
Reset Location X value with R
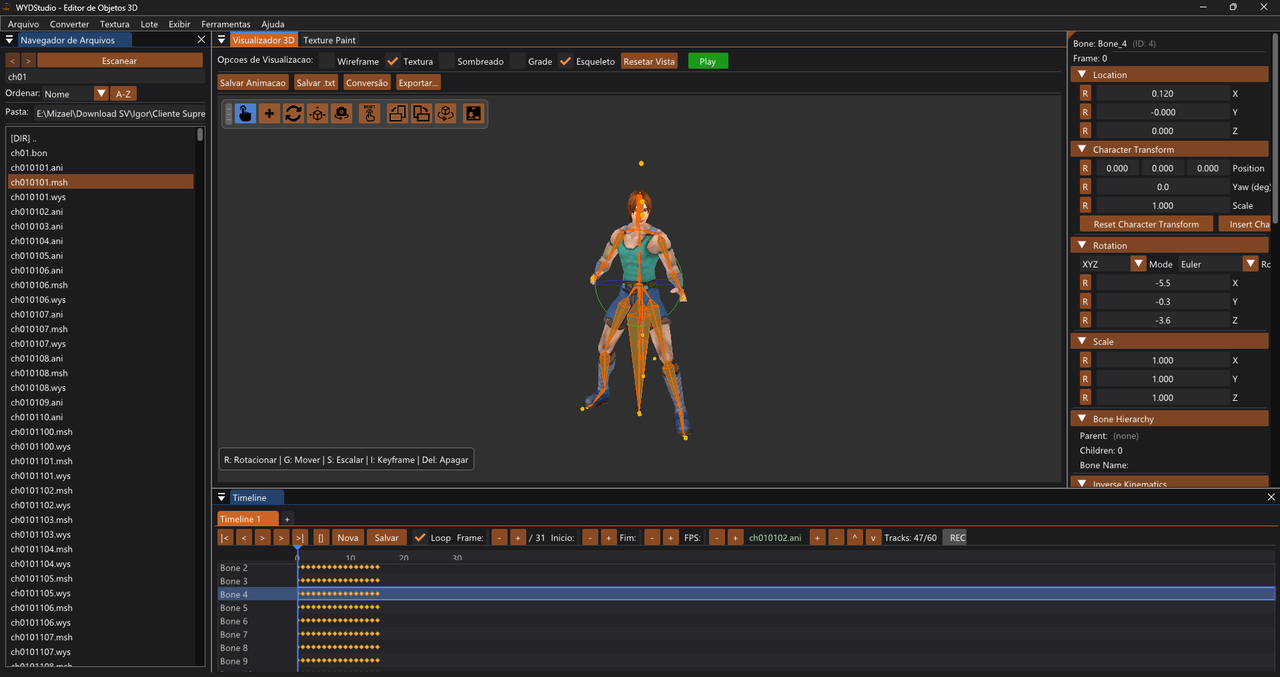(x=1085, y=93)
